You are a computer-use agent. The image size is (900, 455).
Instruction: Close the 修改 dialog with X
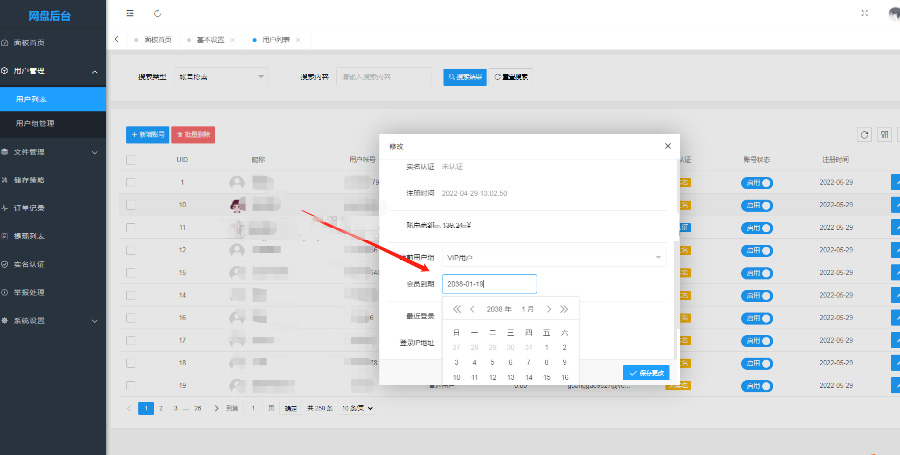[668, 146]
